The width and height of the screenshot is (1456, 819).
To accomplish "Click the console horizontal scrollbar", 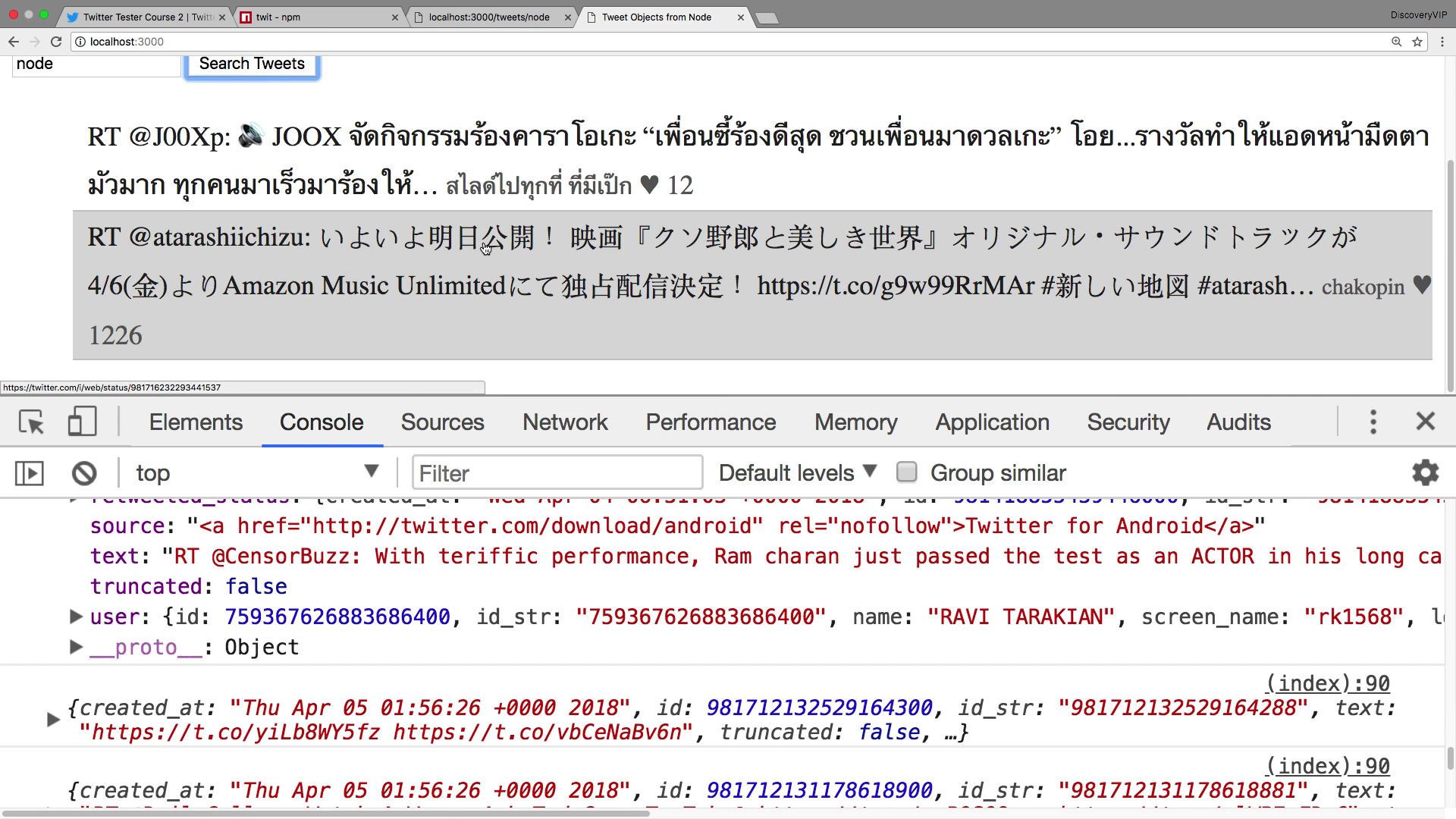I will point(326,813).
